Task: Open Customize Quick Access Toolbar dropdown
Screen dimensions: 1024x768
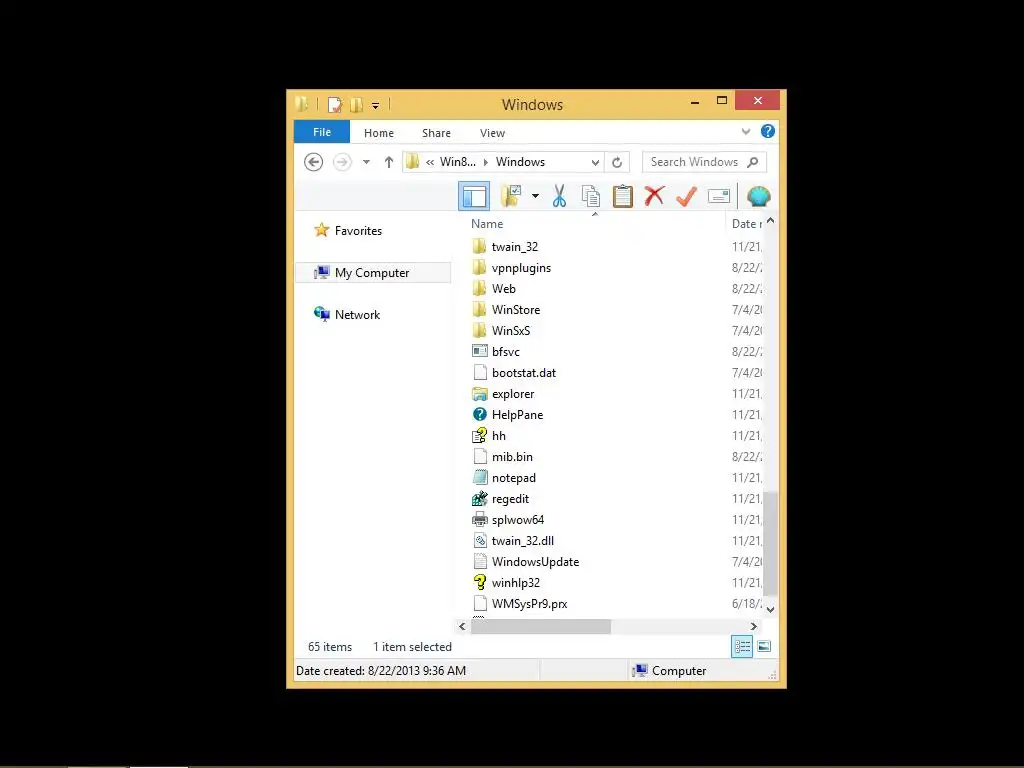Action: (x=376, y=105)
